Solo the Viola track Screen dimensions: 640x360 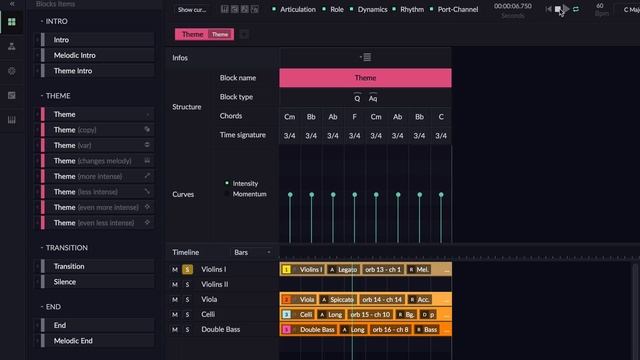point(187,300)
